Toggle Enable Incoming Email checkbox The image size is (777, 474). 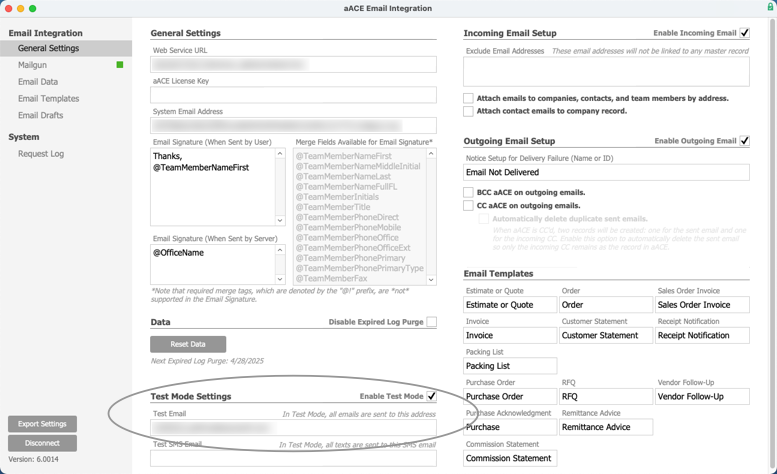tap(744, 33)
